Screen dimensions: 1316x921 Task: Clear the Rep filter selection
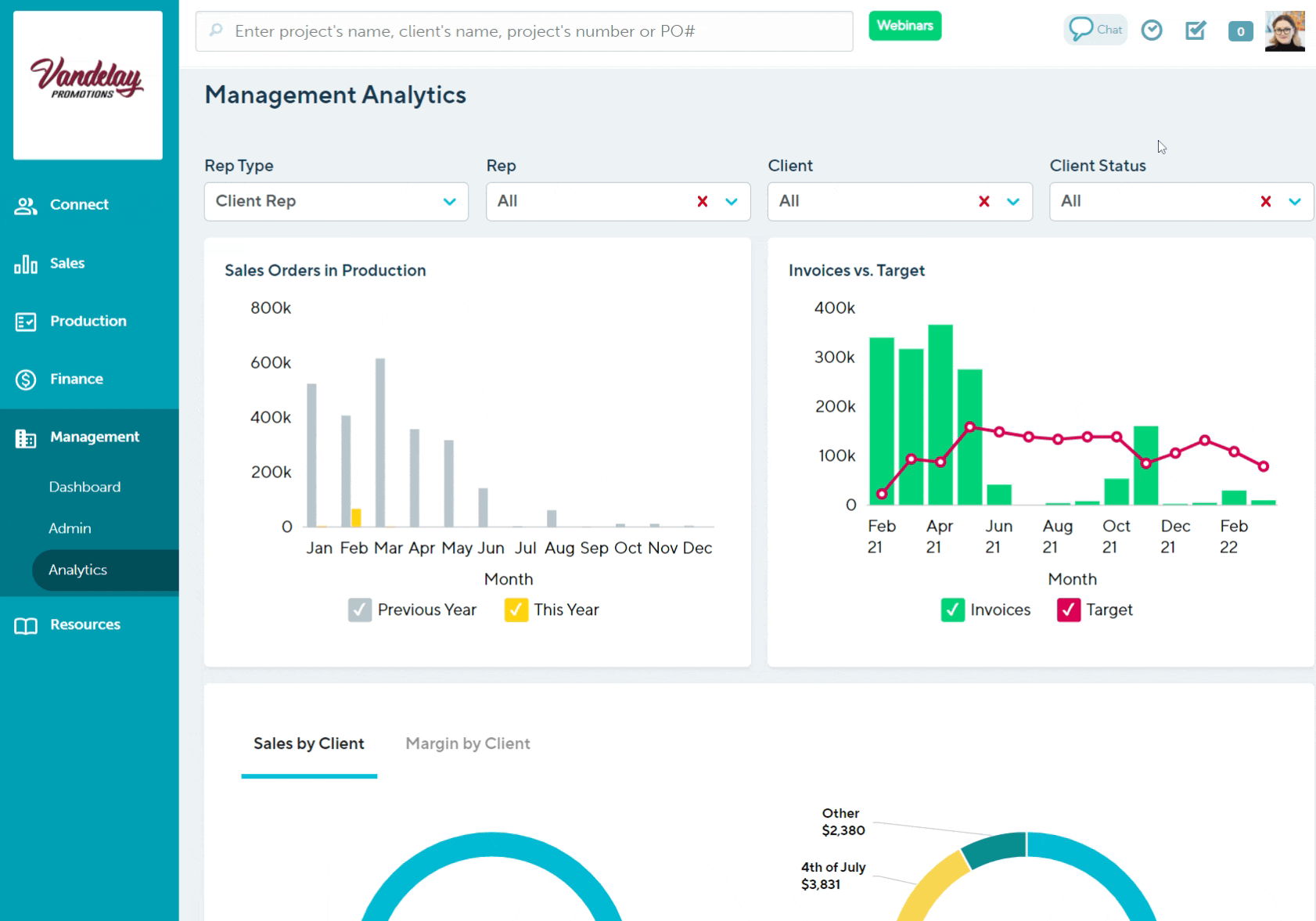[703, 202]
